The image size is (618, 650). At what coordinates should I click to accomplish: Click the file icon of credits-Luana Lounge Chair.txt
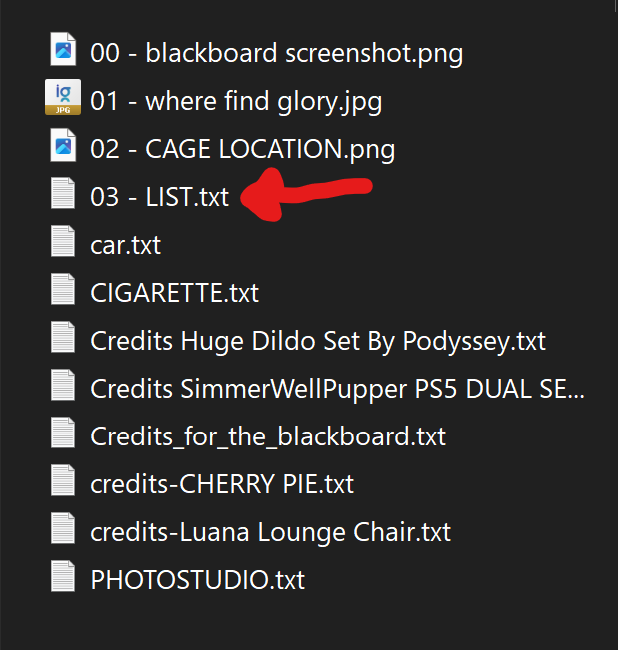[x=63, y=528]
